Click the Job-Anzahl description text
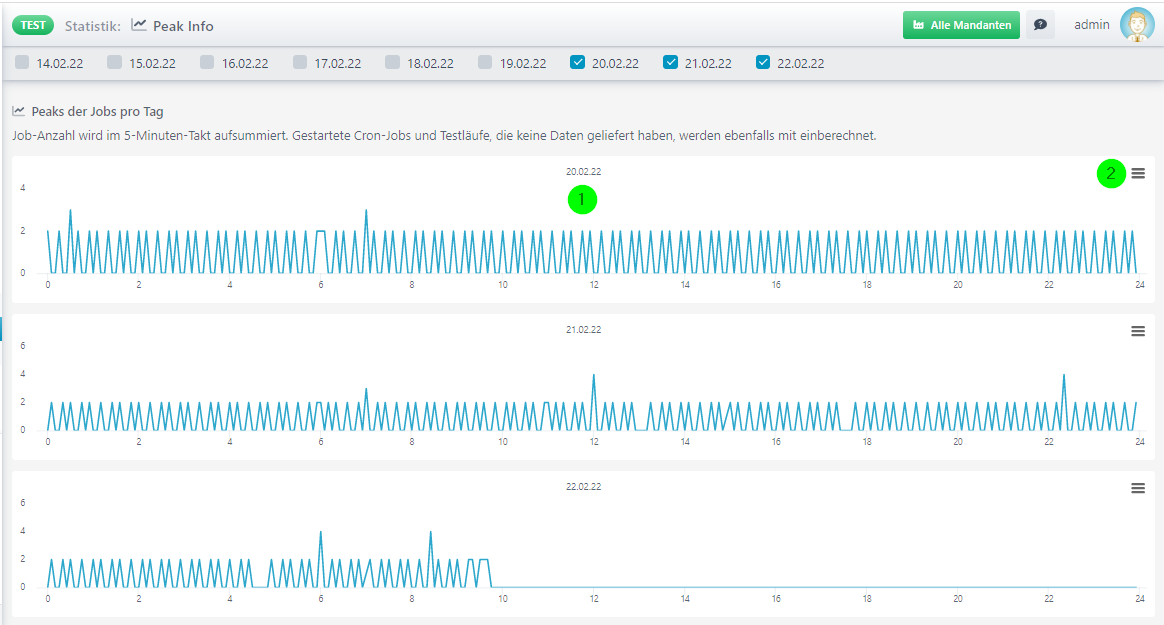Image resolution: width=1164 pixels, height=625 pixels. pos(444,136)
